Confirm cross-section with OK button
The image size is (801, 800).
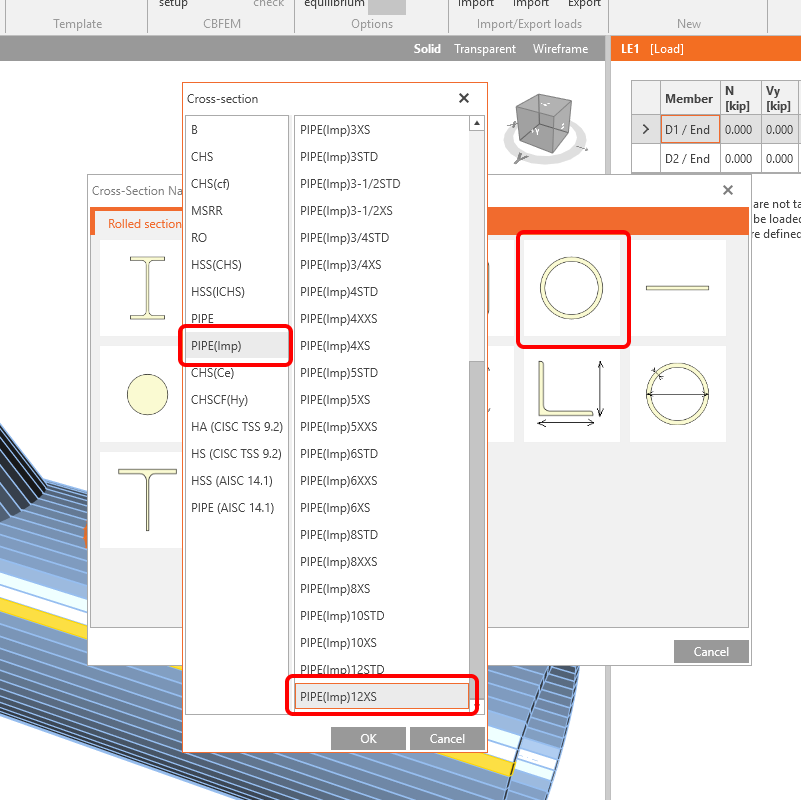pos(368,739)
